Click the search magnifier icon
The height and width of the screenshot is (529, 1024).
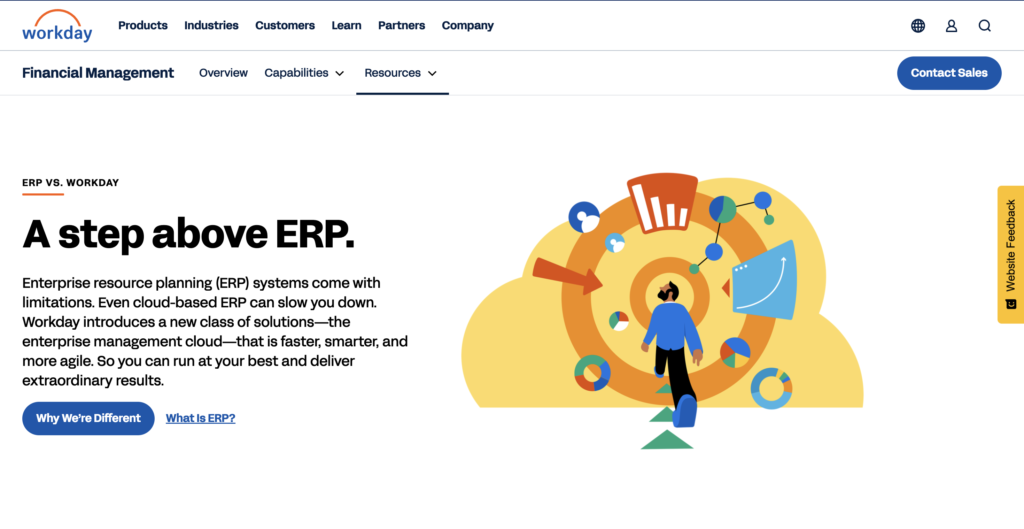click(984, 25)
